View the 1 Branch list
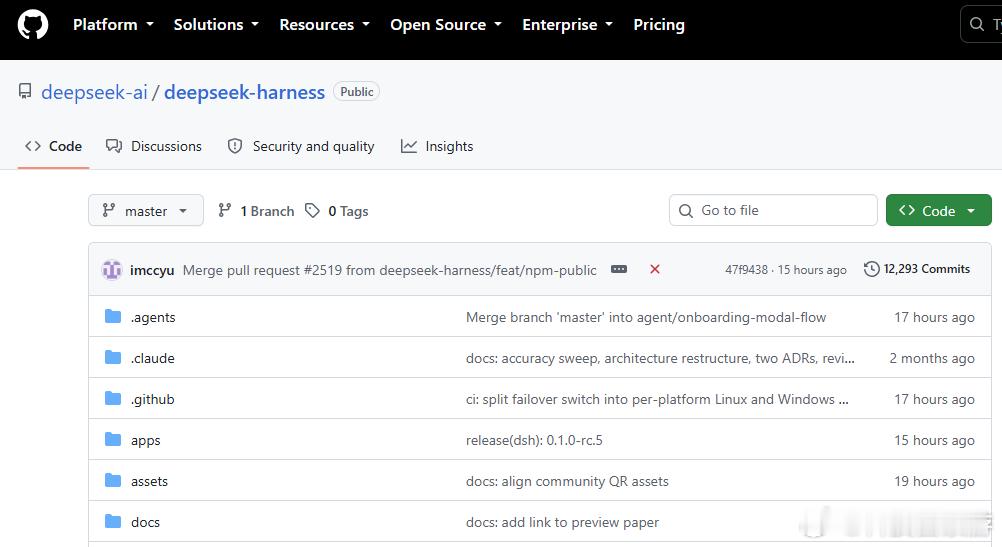Screen dimensions: 1002x547 [256, 211]
